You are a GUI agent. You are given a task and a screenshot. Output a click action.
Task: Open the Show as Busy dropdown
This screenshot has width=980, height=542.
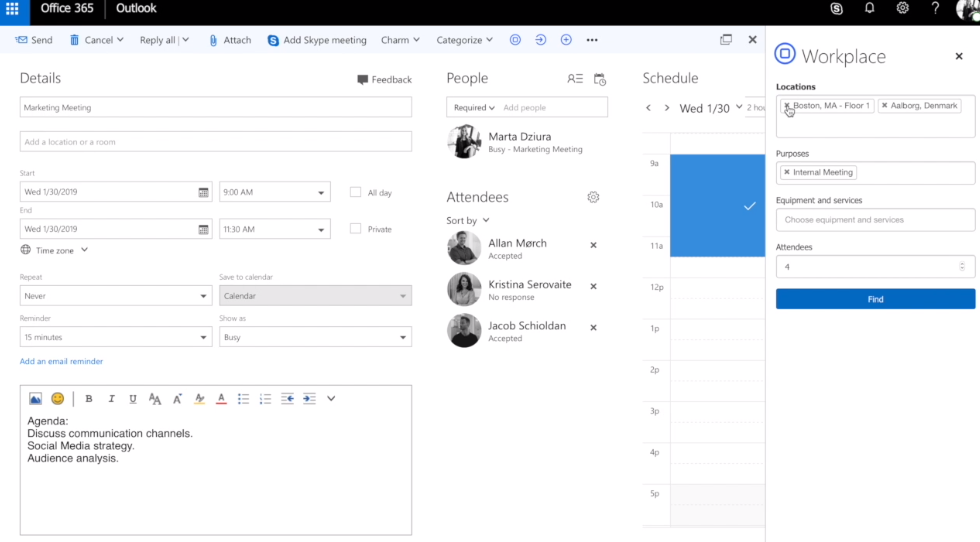[315, 337]
